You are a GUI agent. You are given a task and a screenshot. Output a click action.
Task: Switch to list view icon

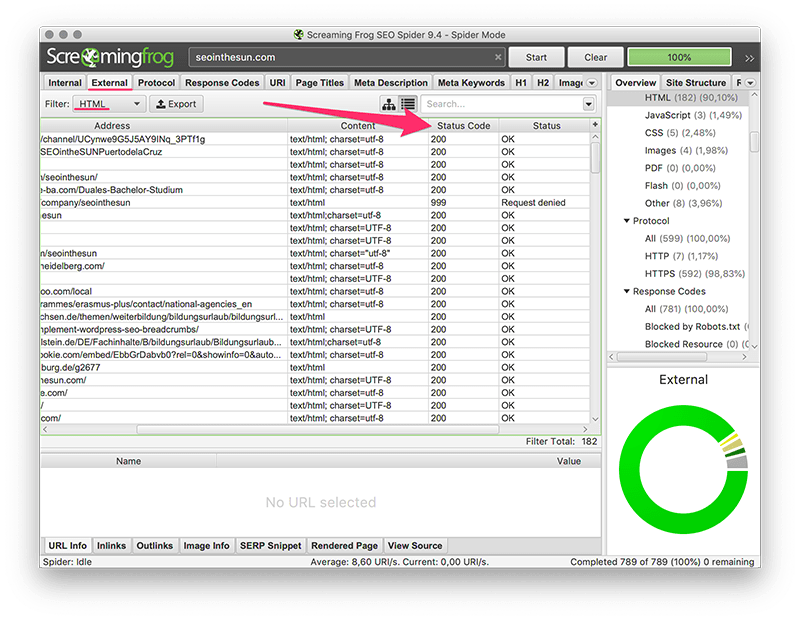[408, 104]
